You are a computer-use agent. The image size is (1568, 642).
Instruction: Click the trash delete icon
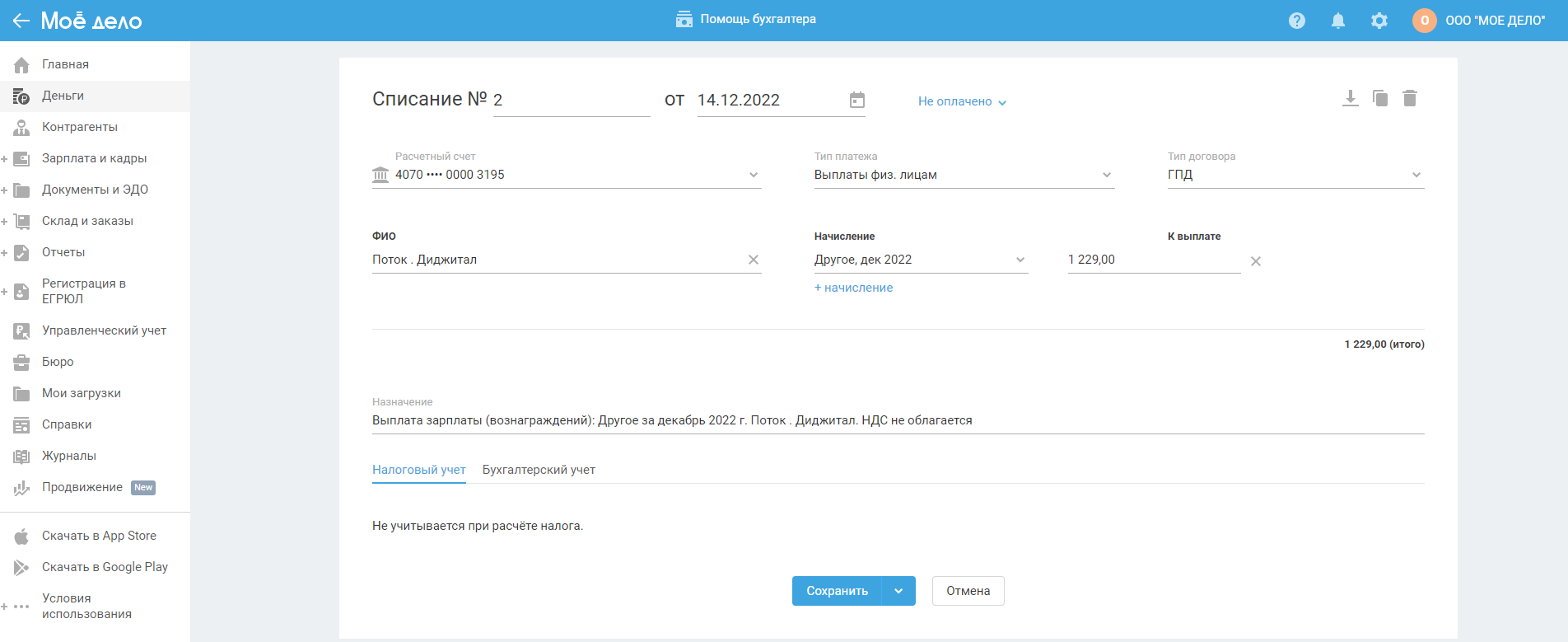1410,99
